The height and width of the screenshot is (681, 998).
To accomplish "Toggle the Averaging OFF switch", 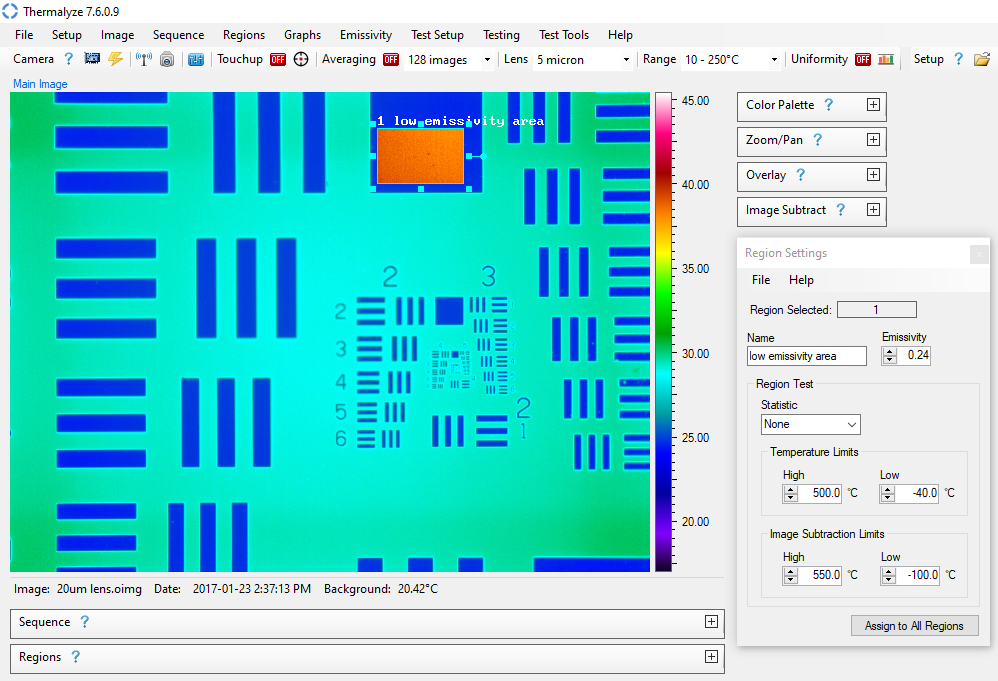I will [391, 59].
